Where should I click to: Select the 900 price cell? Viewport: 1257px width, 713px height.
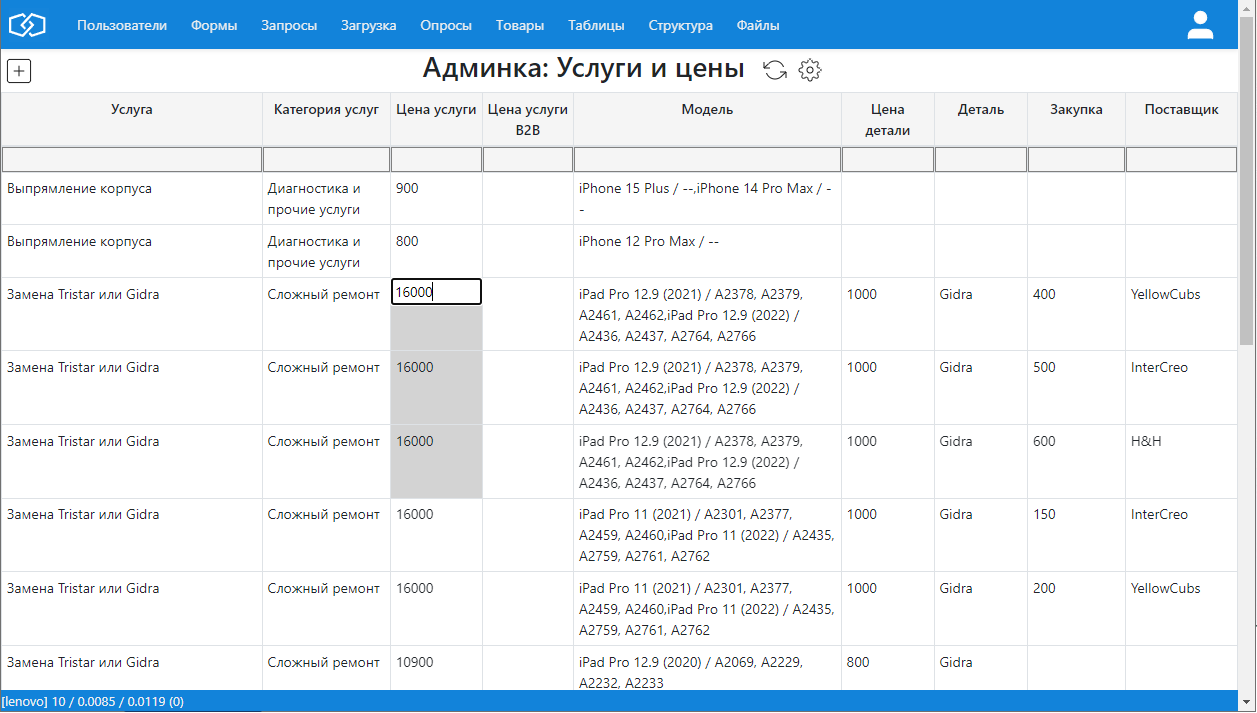pyautogui.click(x=436, y=198)
